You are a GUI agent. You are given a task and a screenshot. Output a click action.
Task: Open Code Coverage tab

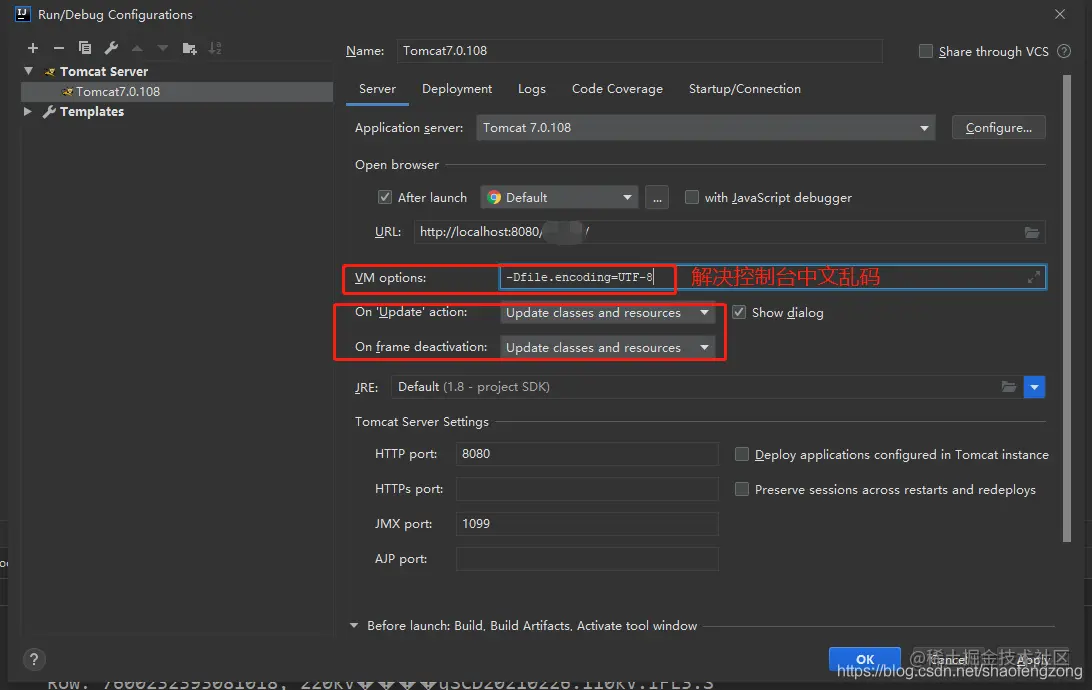[x=617, y=89]
